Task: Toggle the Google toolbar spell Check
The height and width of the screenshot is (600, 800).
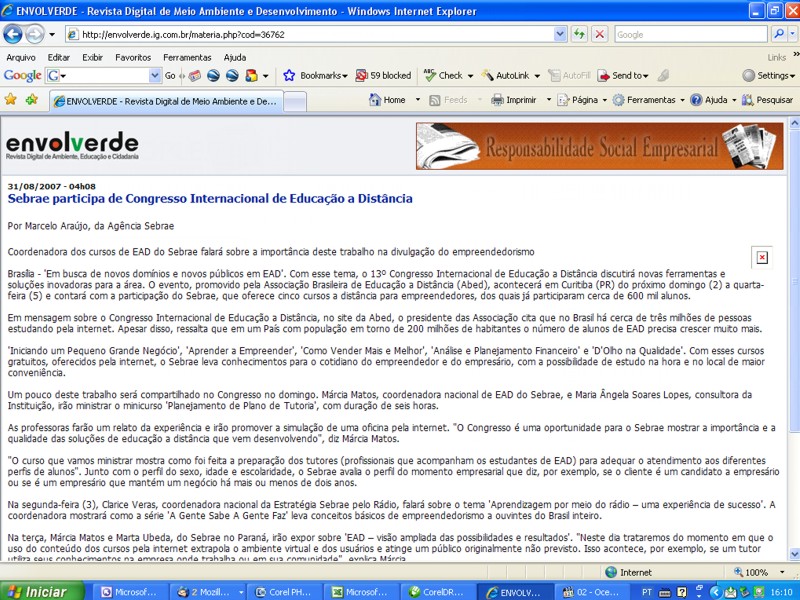Action: pyautogui.click(x=443, y=75)
